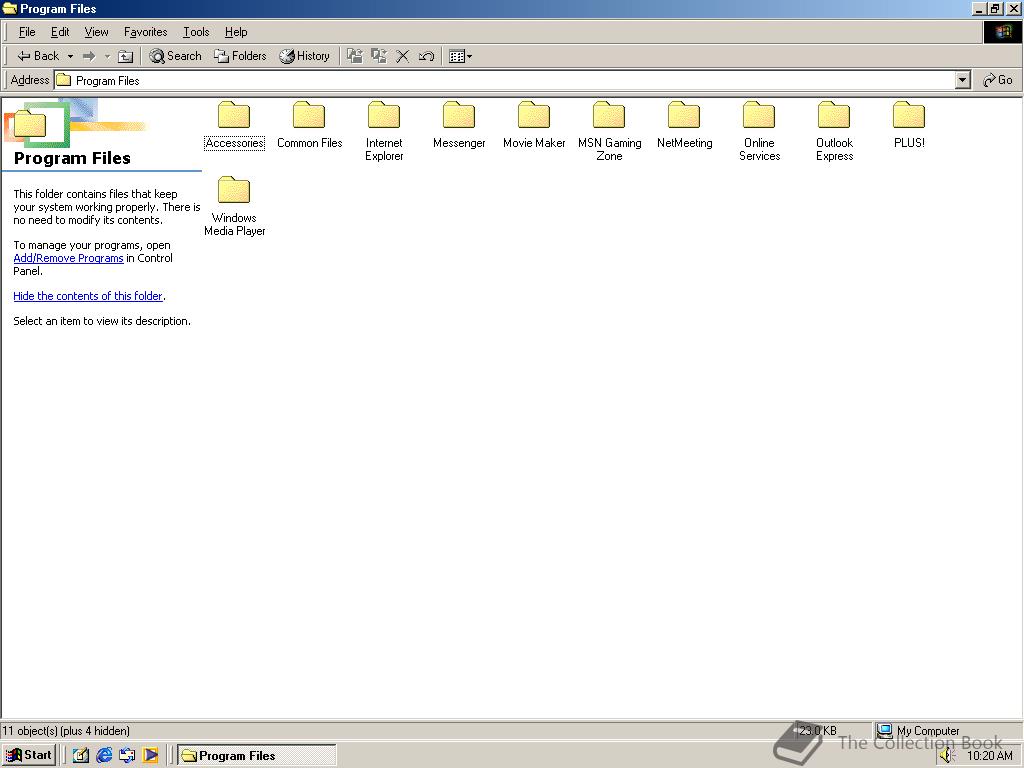Launch Windows Media Player quick launch icon

150,756
